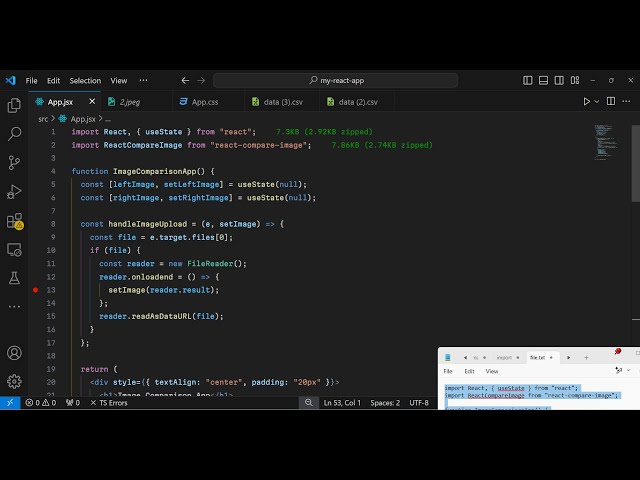The width and height of the screenshot is (640, 480).
Task: Open the Extensions view
Action: coord(14,221)
